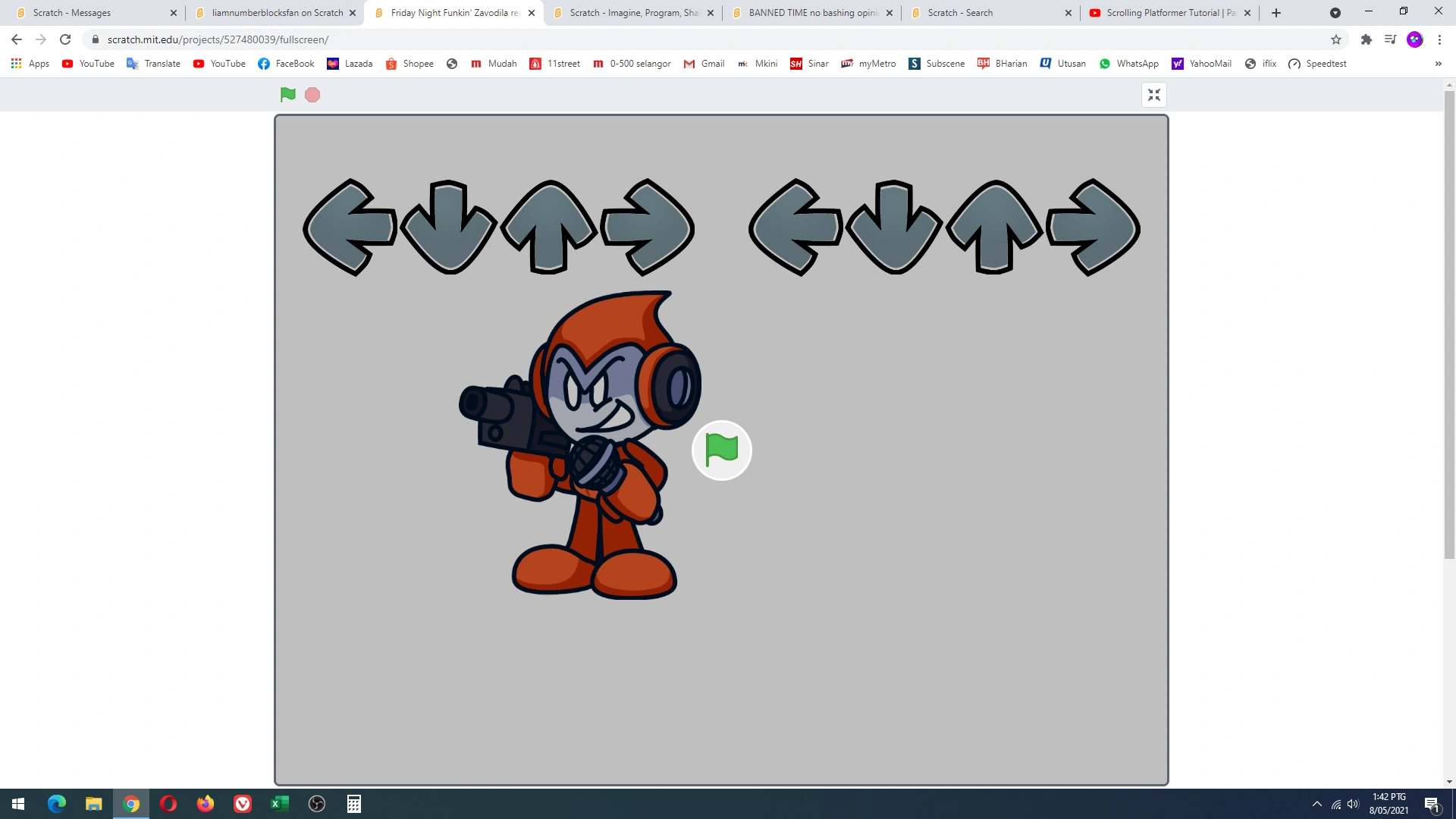Switch to BANNED TIME no bashing tab
The width and height of the screenshot is (1456, 819).
811,13
